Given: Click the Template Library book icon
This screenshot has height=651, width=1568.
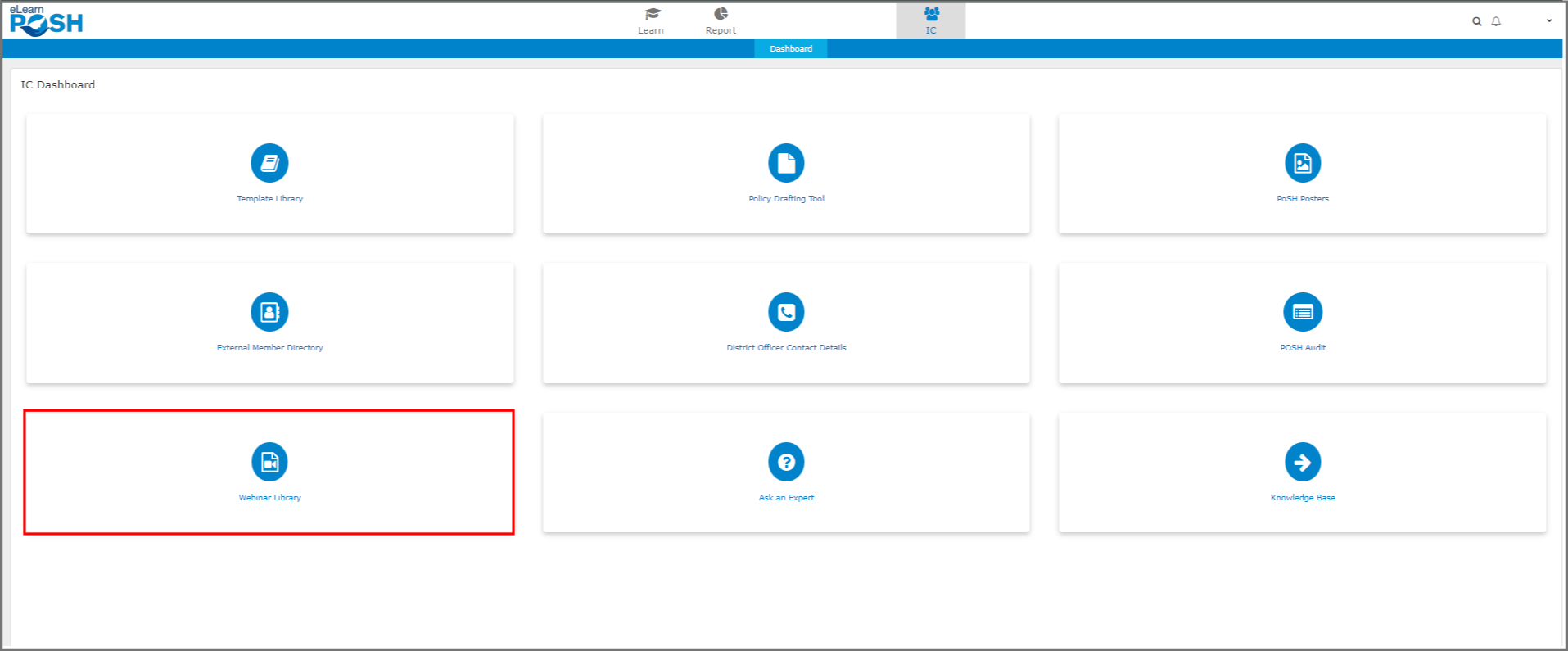Looking at the screenshot, I should (269, 163).
